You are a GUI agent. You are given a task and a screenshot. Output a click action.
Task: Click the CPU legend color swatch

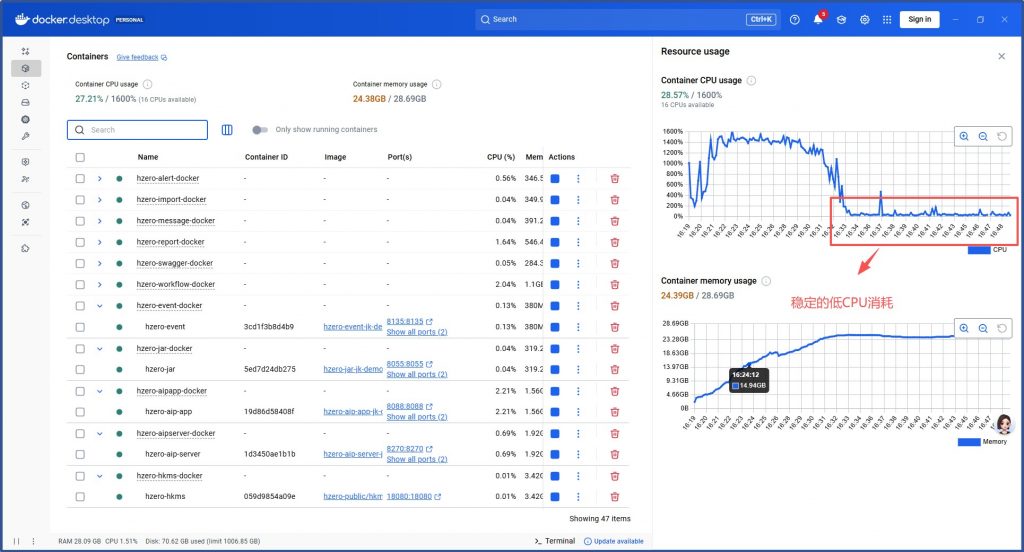[x=977, y=250]
